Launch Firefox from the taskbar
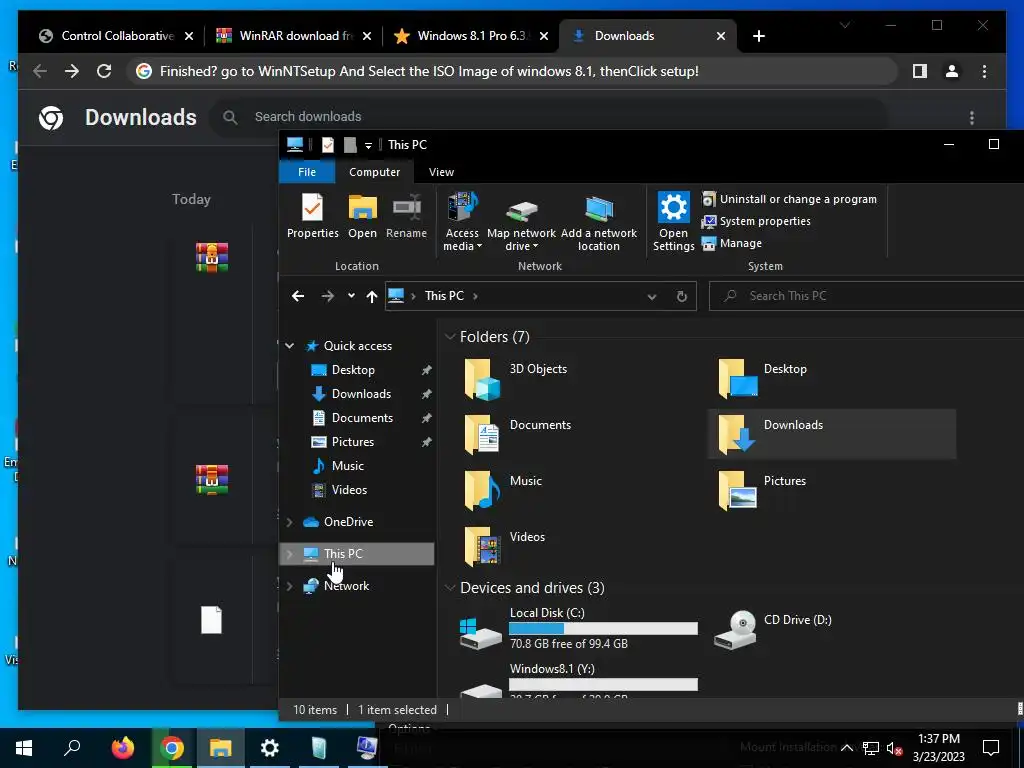Image resolution: width=1024 pixels, height=768 pixels. coord(122,748)
